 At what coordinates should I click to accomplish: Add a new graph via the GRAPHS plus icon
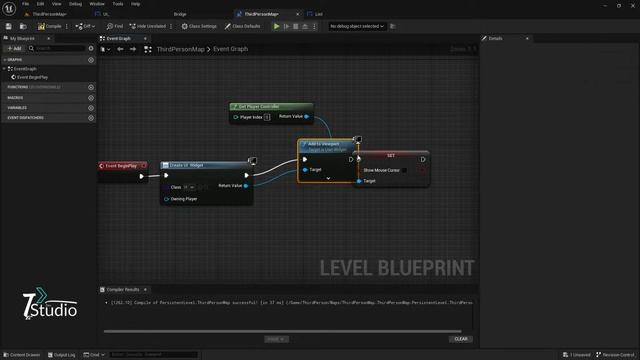click(x=91, y=60)
